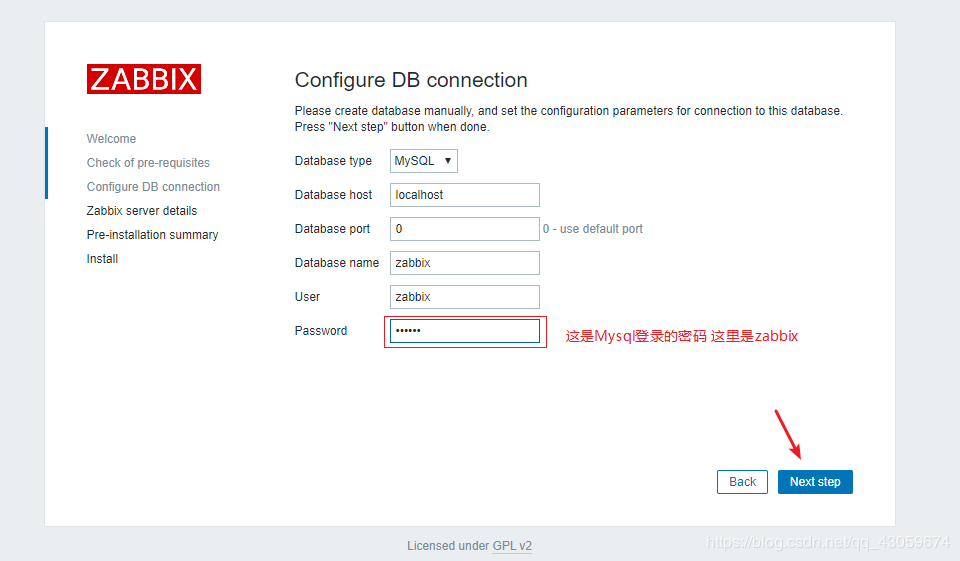Jump to Zabbix server details step
Image resolution: width=960 pixels, height=561 pixels.
point(142,211)
